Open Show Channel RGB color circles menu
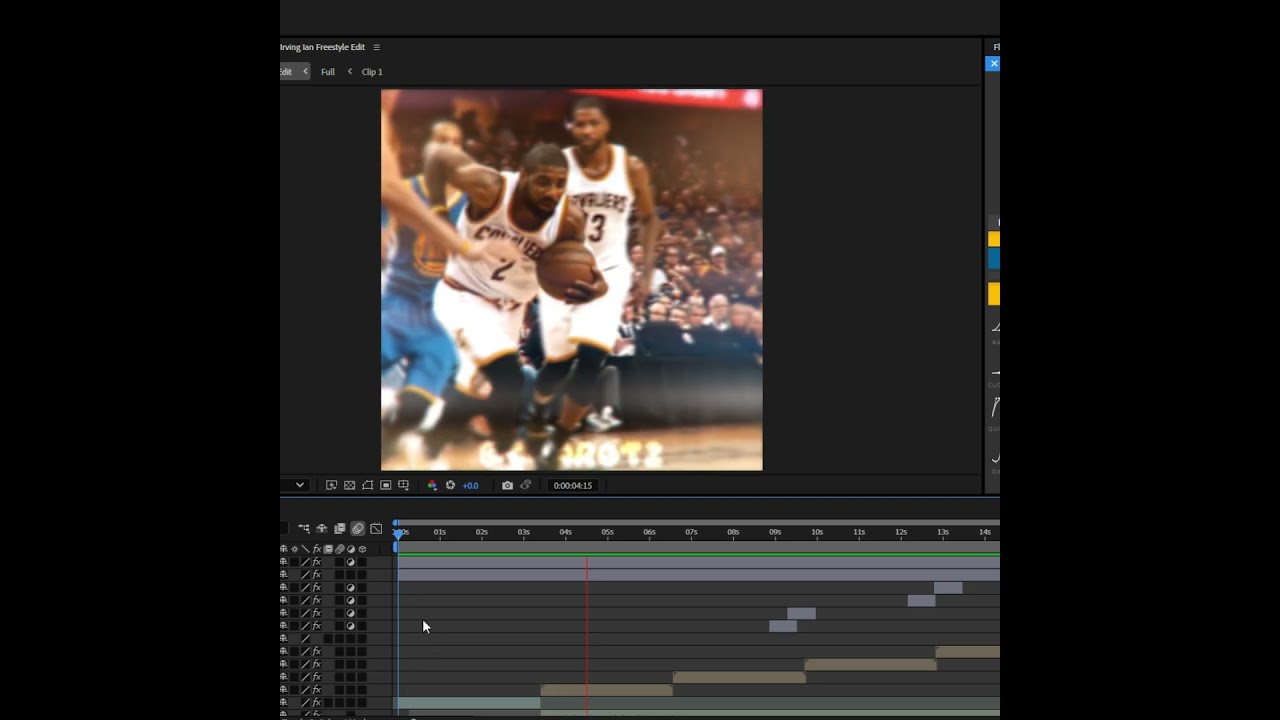The height and width of the screenshot is (720, 1280). click(432, 485)
